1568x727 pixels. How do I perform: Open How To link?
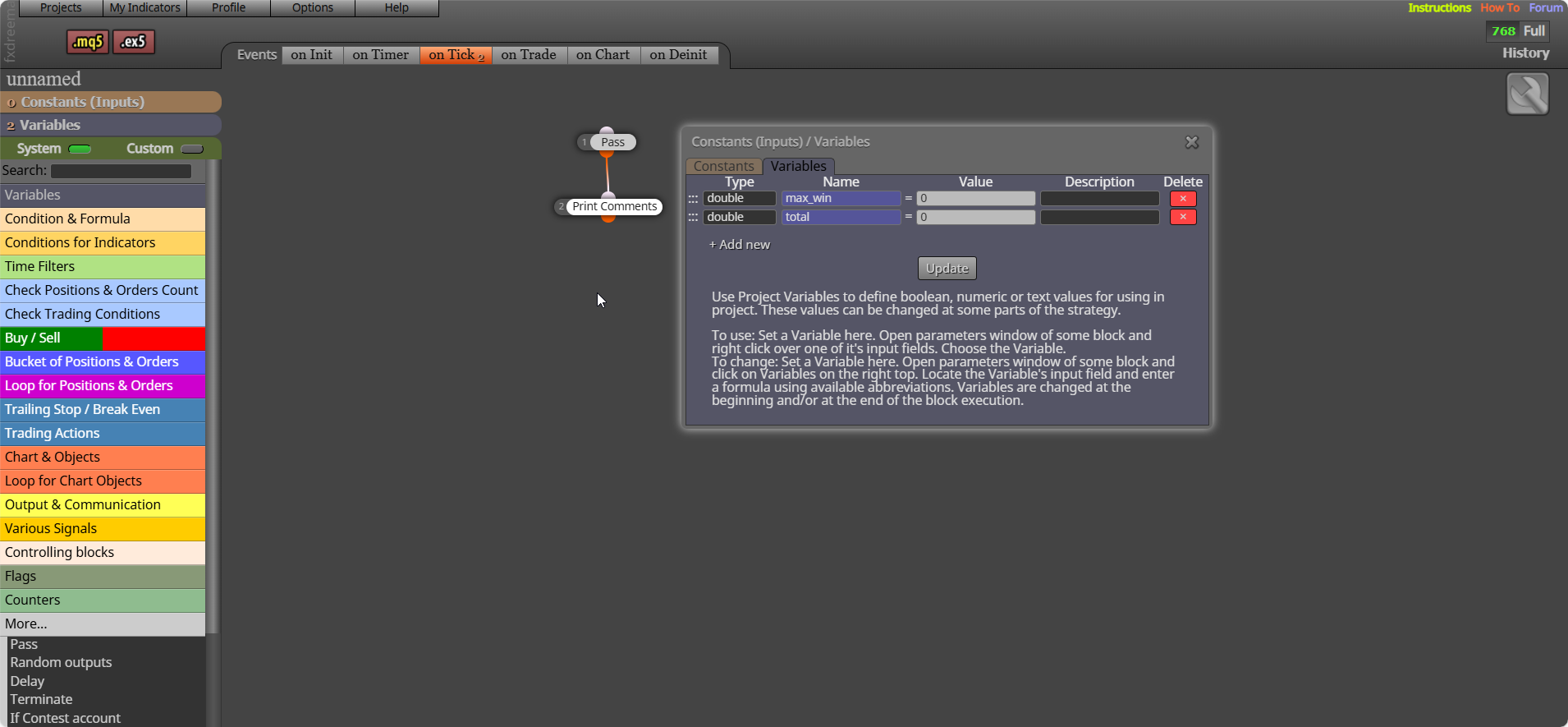click(x=1500, y=7)
